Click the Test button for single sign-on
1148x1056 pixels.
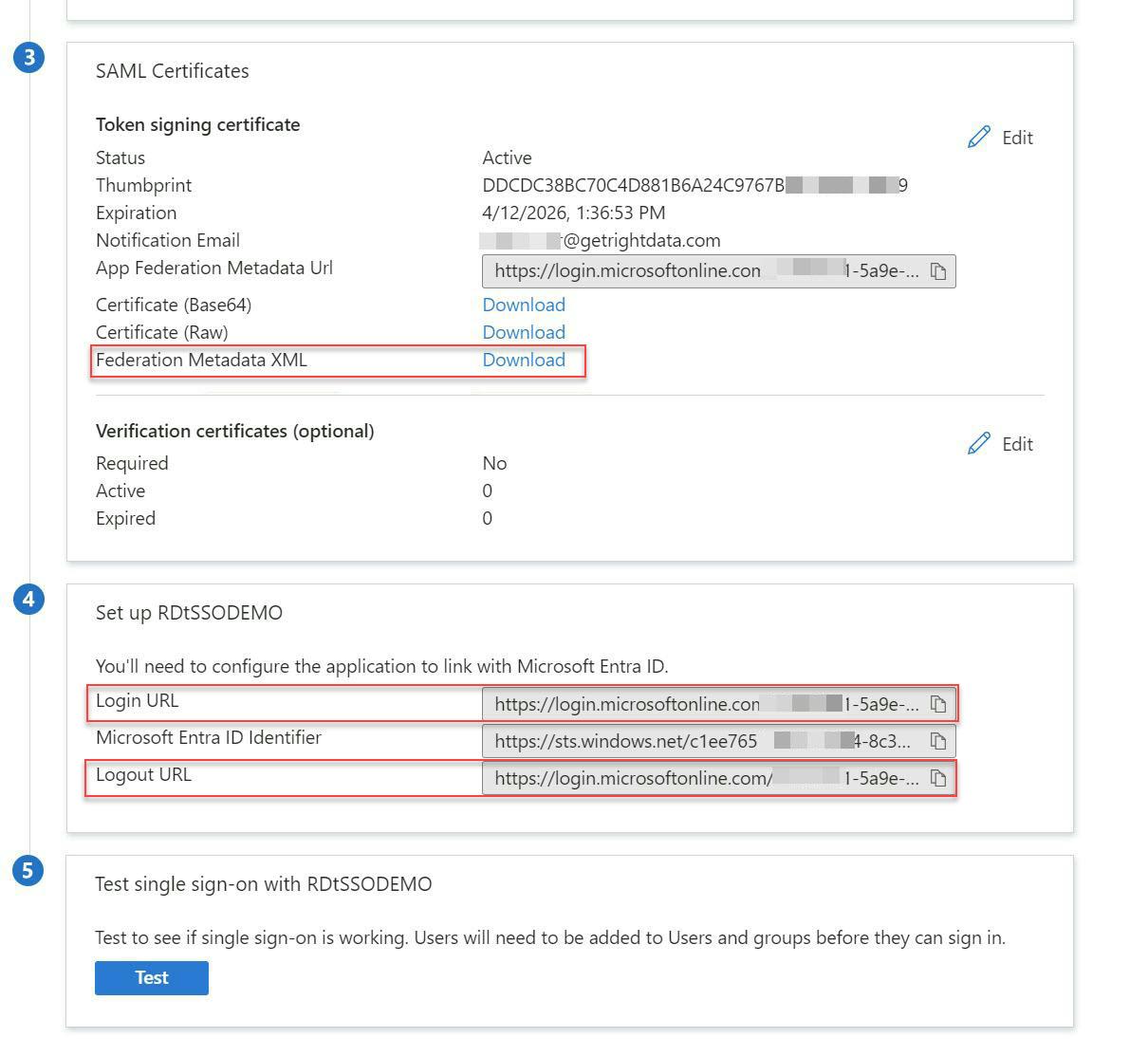click(152, 978)
